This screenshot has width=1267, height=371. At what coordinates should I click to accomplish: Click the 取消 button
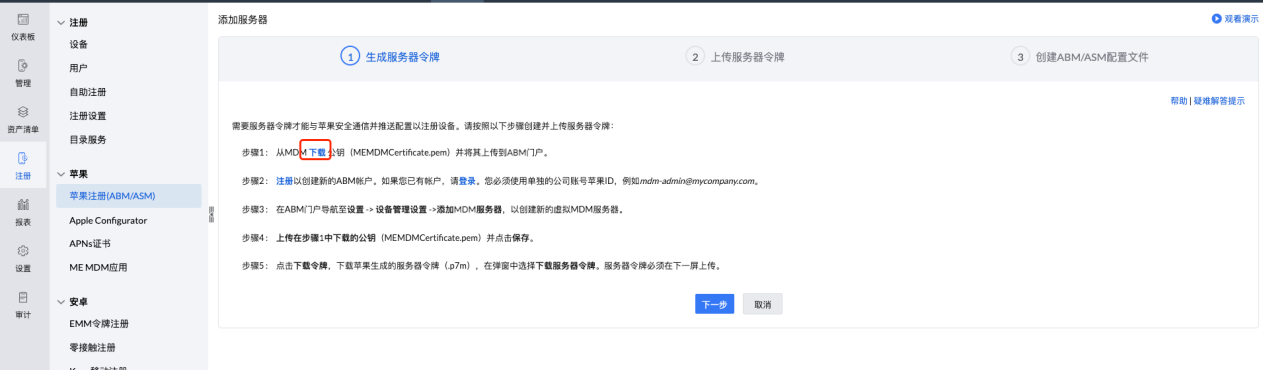pos(763,304)
